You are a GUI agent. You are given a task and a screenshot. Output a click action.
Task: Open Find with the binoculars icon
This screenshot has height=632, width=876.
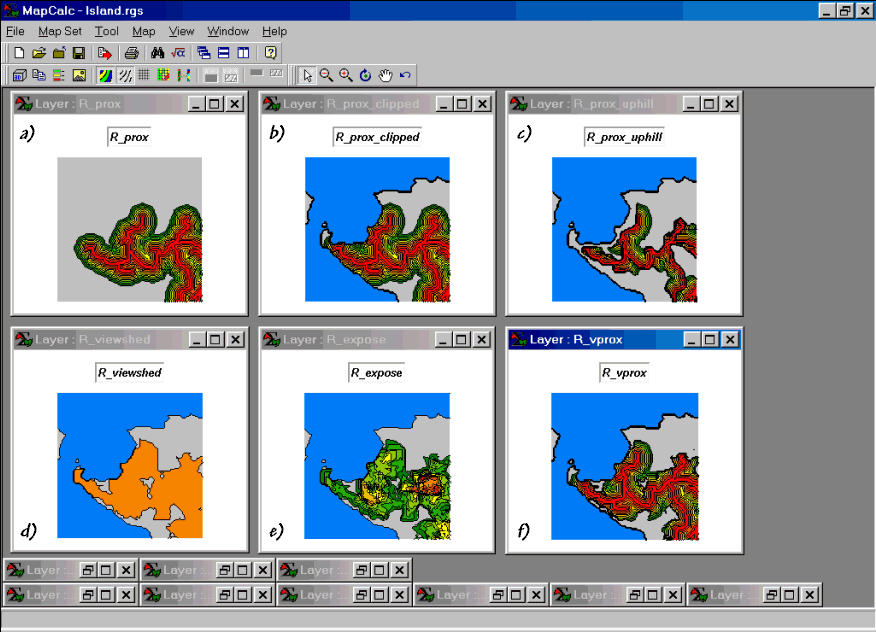point(158,52)
